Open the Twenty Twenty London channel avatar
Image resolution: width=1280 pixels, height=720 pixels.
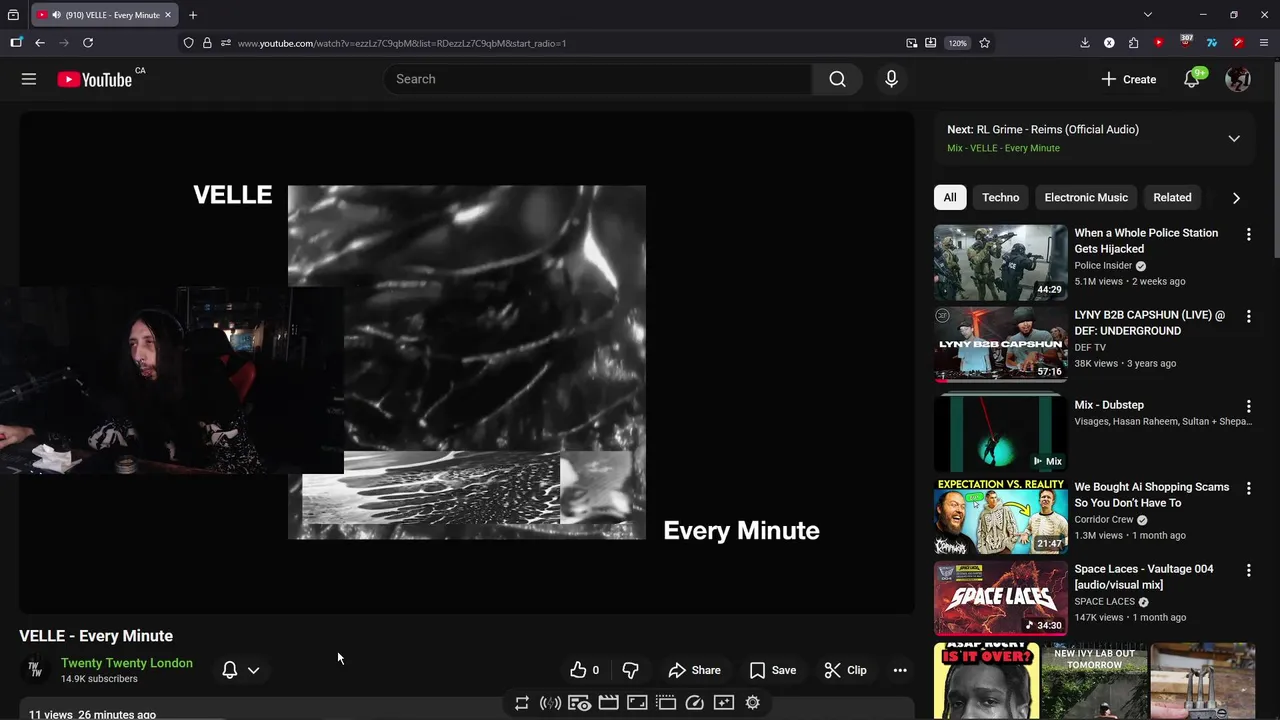(x=35, y=670)
